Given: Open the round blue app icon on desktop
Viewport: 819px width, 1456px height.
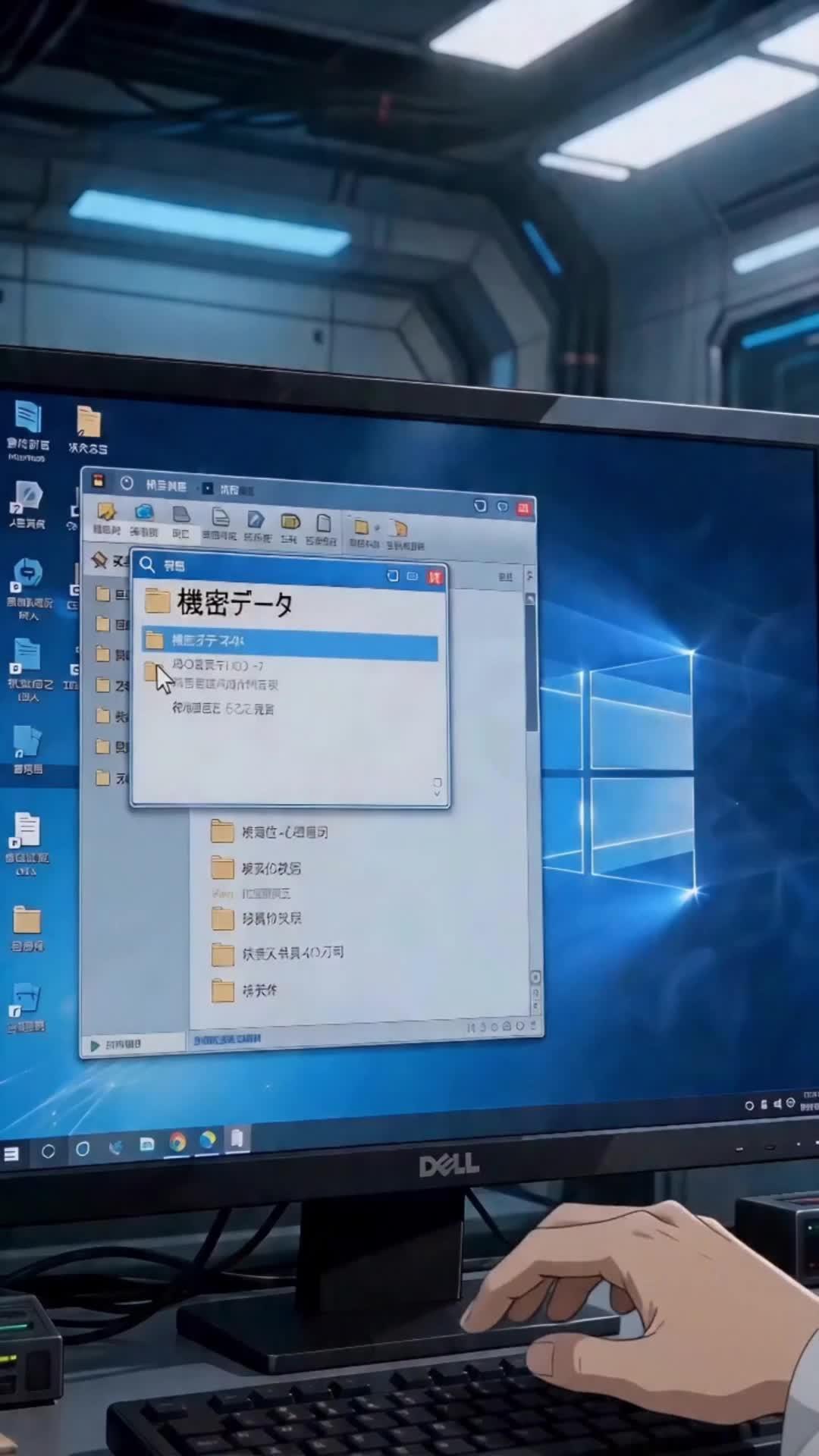Looking at the screenshot, I should click(28, 574).
